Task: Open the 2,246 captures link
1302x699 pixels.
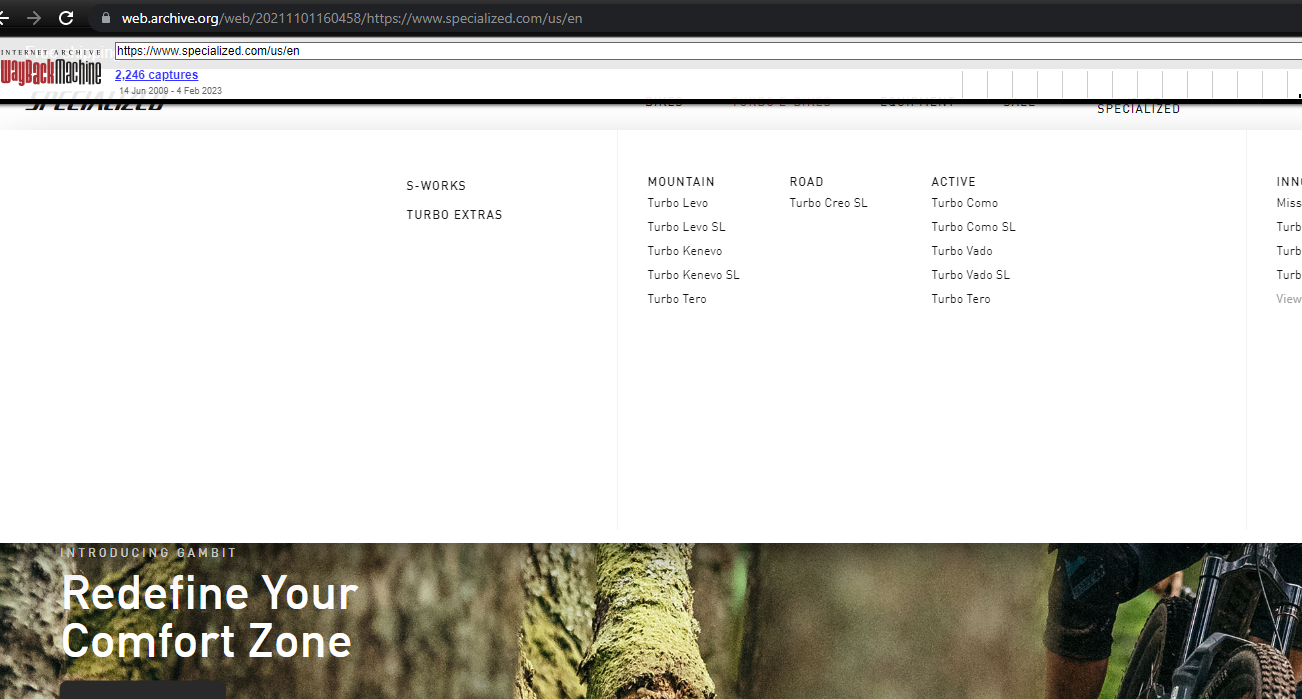Action: pyautogui.click(x=156, y=75)
